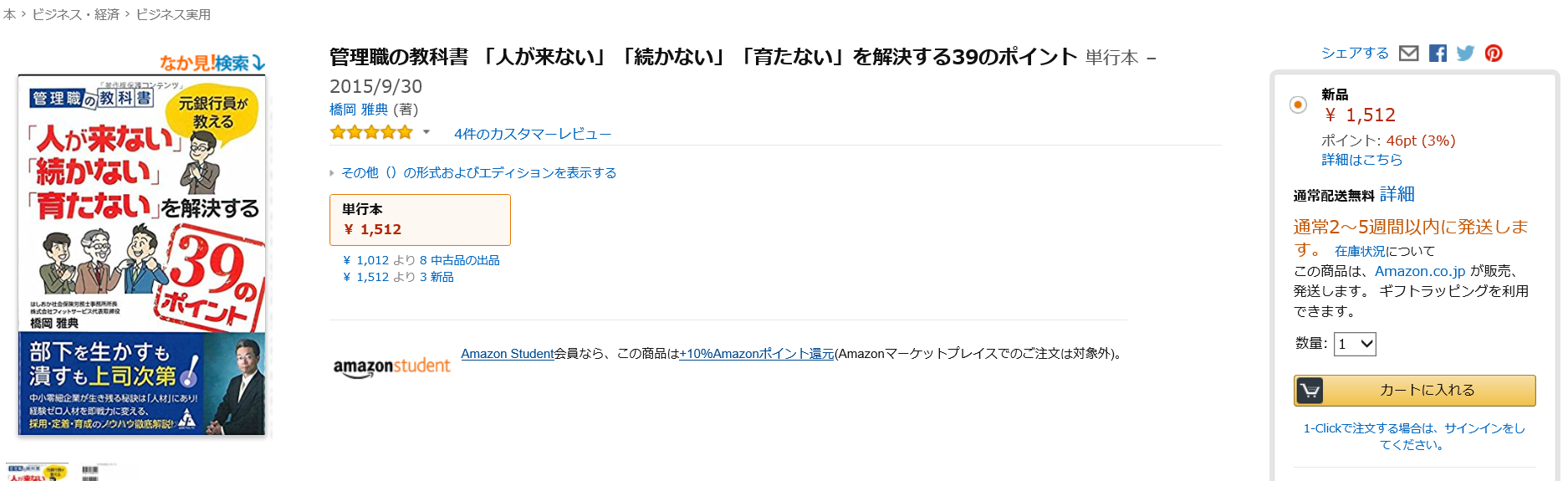Share the product via email envelope icon
The image size is (1568, 481).
[x=1408, y=54]
